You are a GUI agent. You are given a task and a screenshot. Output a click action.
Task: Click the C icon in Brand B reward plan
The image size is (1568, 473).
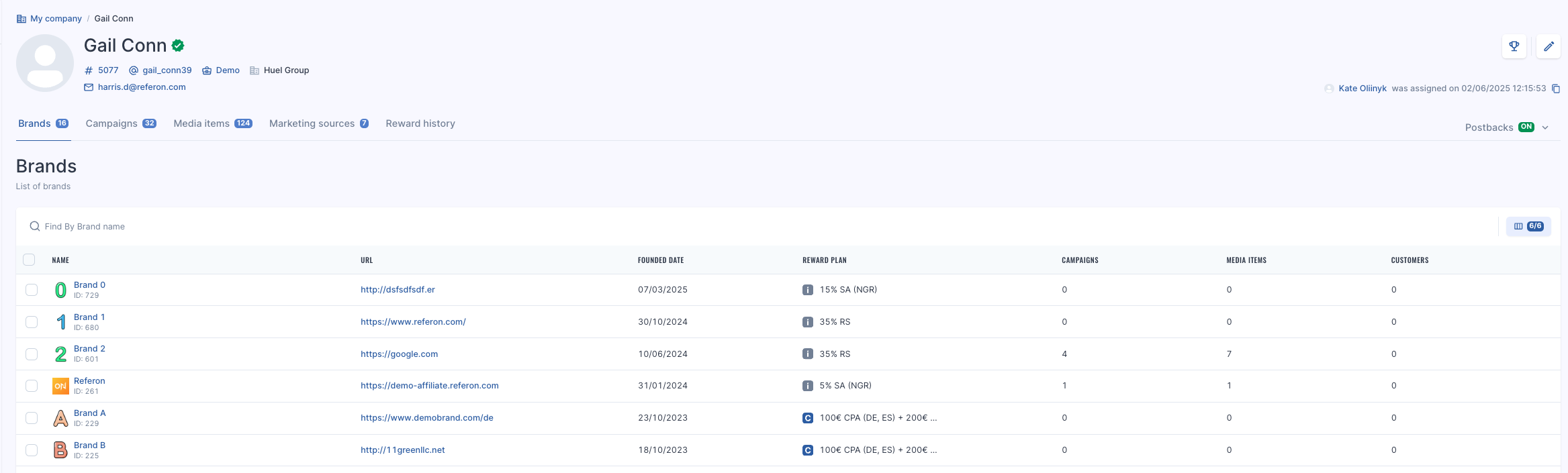[x=808, y=450]
